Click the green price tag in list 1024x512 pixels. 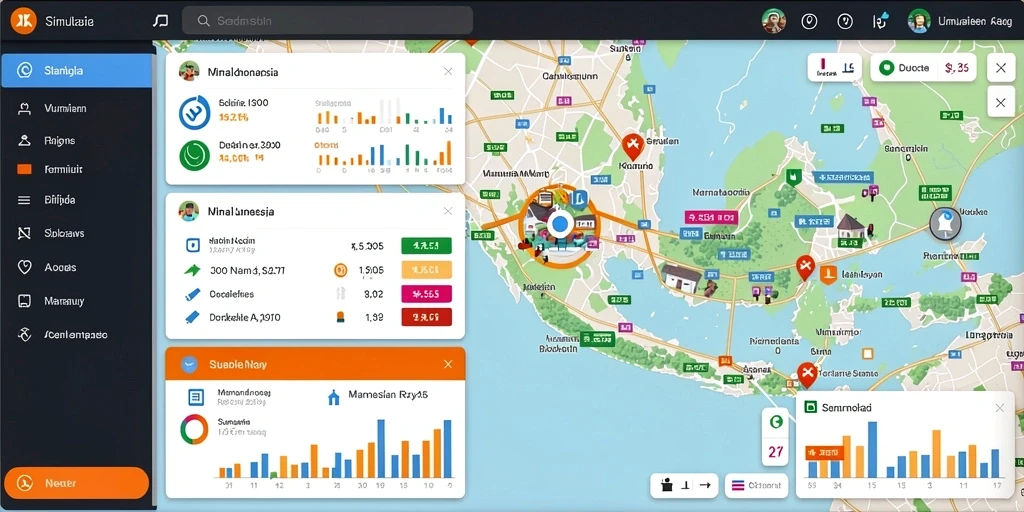[426, 246]
